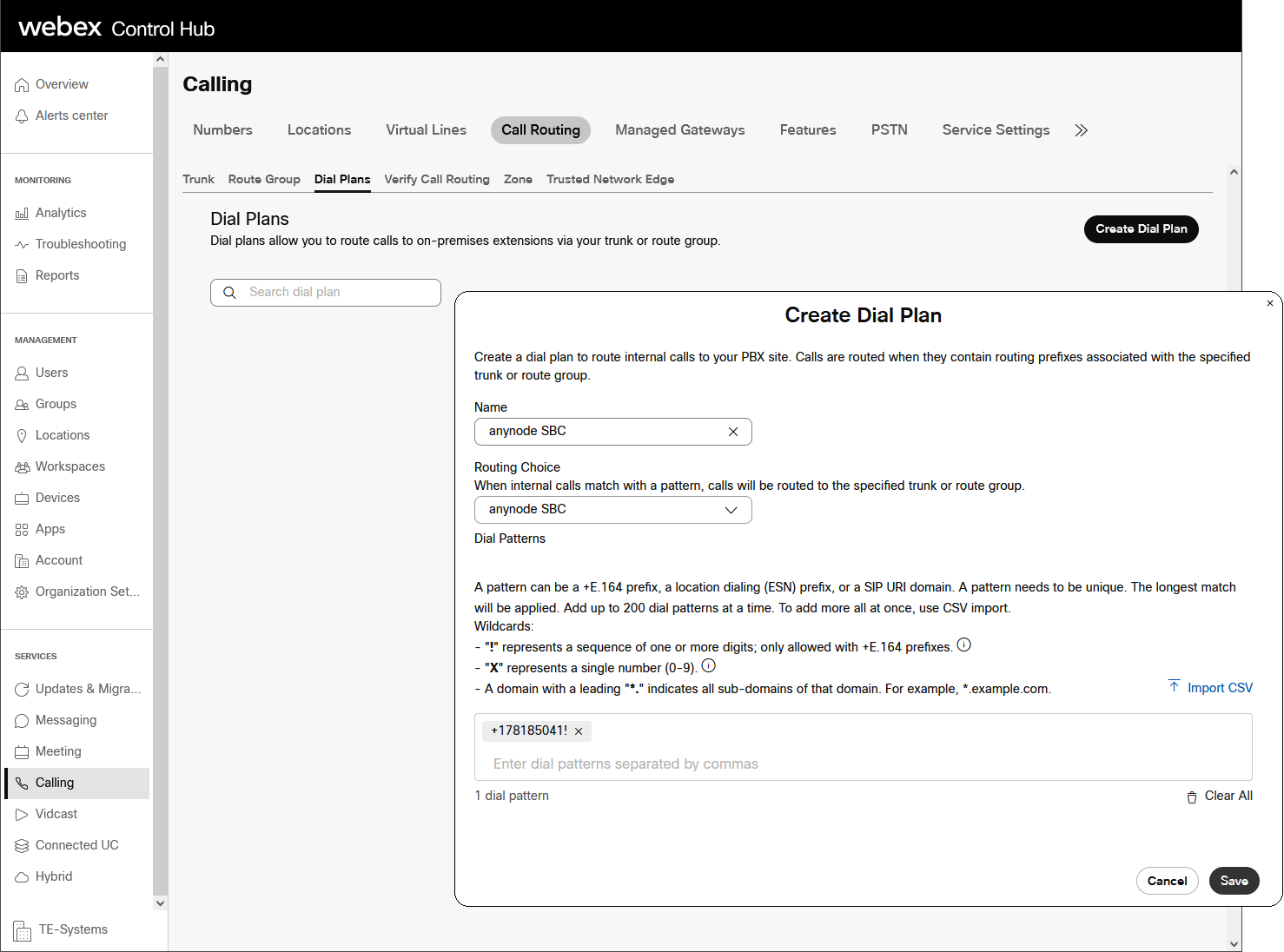Open Trusted Network Edge sub-tab

[610, 180]
